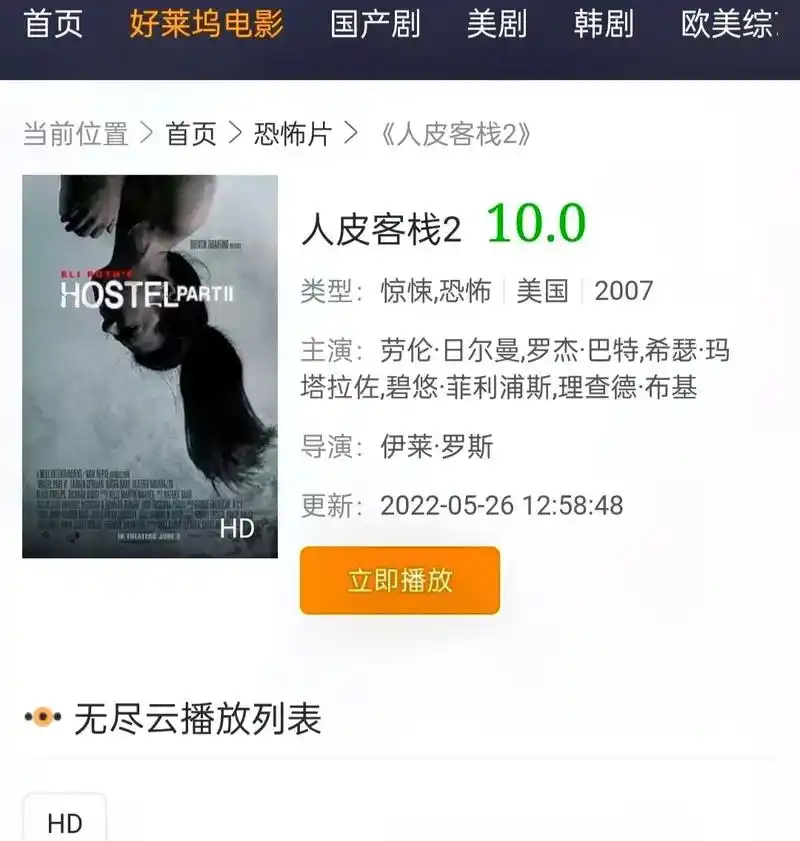Click the 无尽云播放列表 dotted icon
Screen dimensions: 800x841
point(43,717)
